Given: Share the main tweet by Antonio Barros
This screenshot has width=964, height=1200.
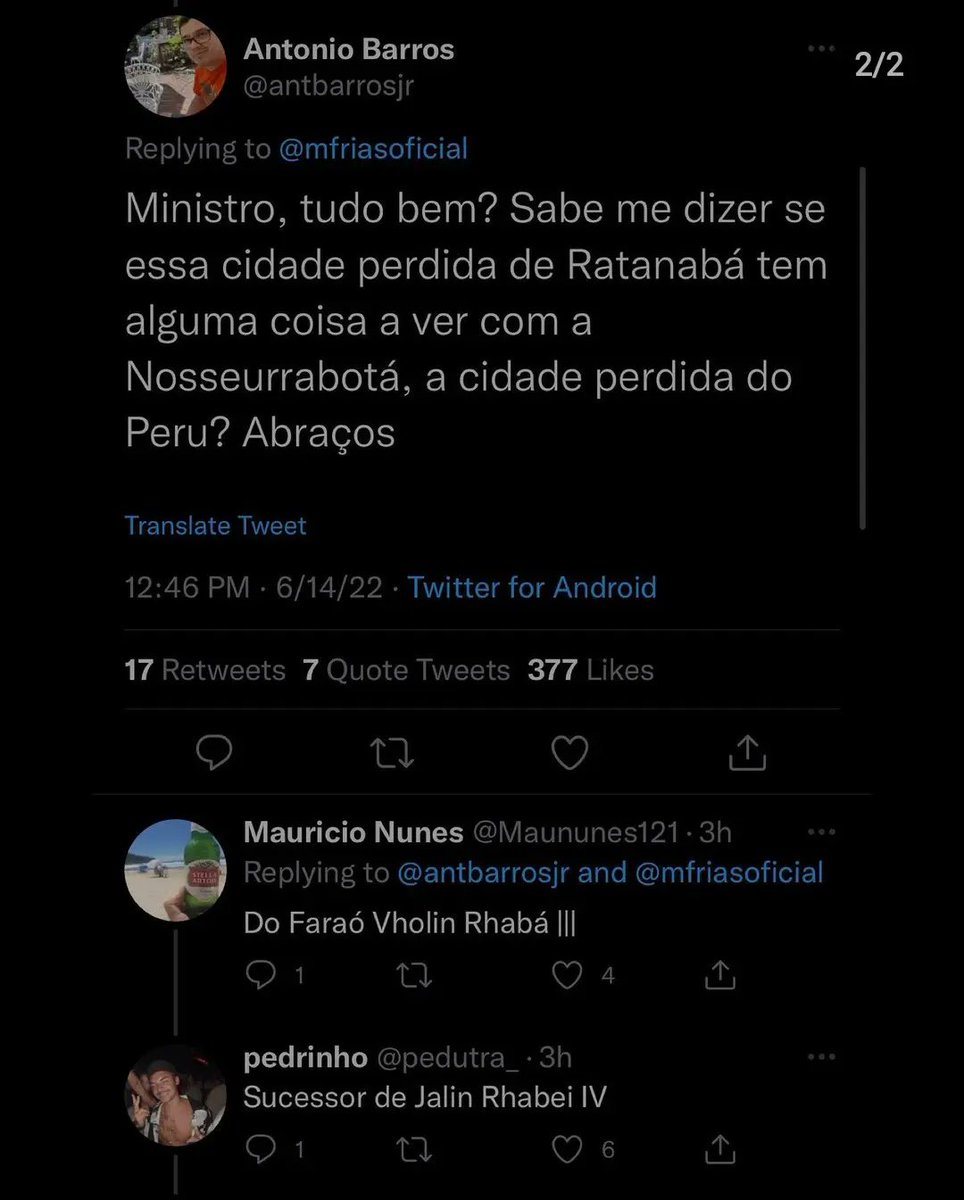Looking at the screenshot, I should point(747,752).
